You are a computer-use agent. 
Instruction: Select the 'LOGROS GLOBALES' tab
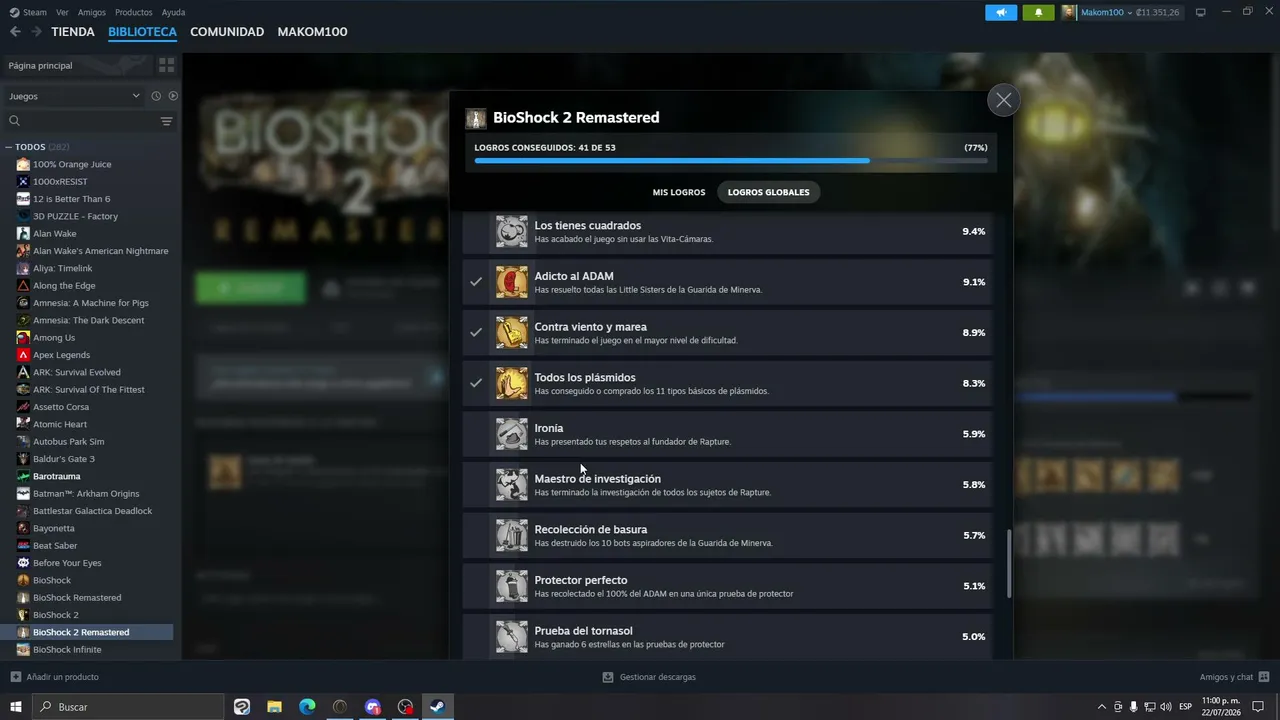click(x=769, y=192)
